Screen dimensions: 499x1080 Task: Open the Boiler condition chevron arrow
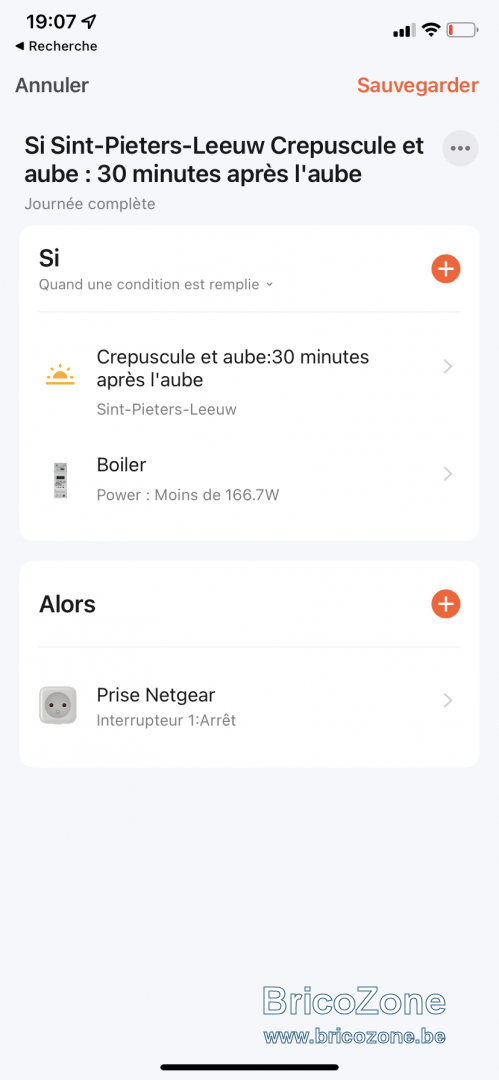pos(448,474)
